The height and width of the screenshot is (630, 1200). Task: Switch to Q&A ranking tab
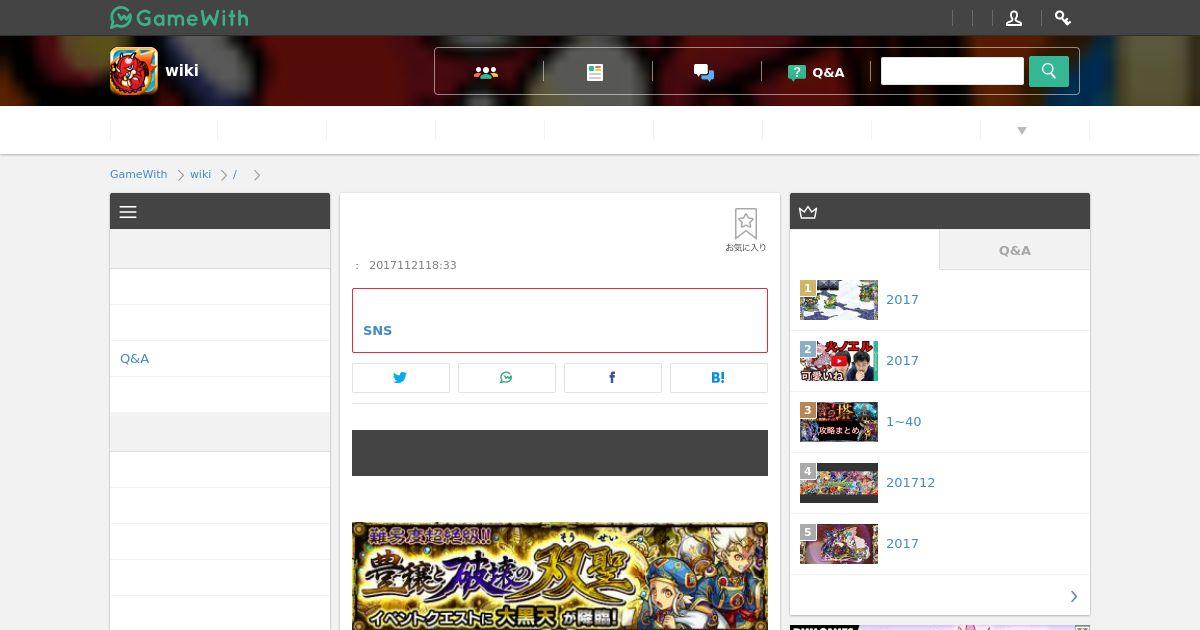pyautogui.click(x=1015, y=250)
